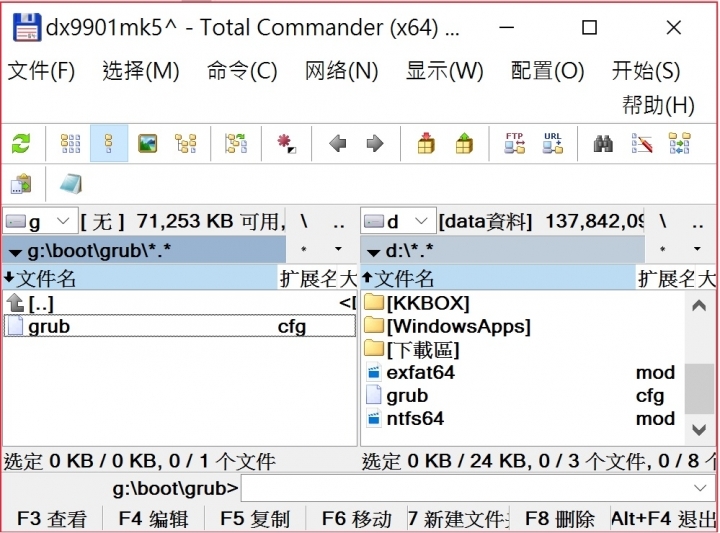Go to right panel parent with .. button
720x533 pixels.
pos(698,222)
